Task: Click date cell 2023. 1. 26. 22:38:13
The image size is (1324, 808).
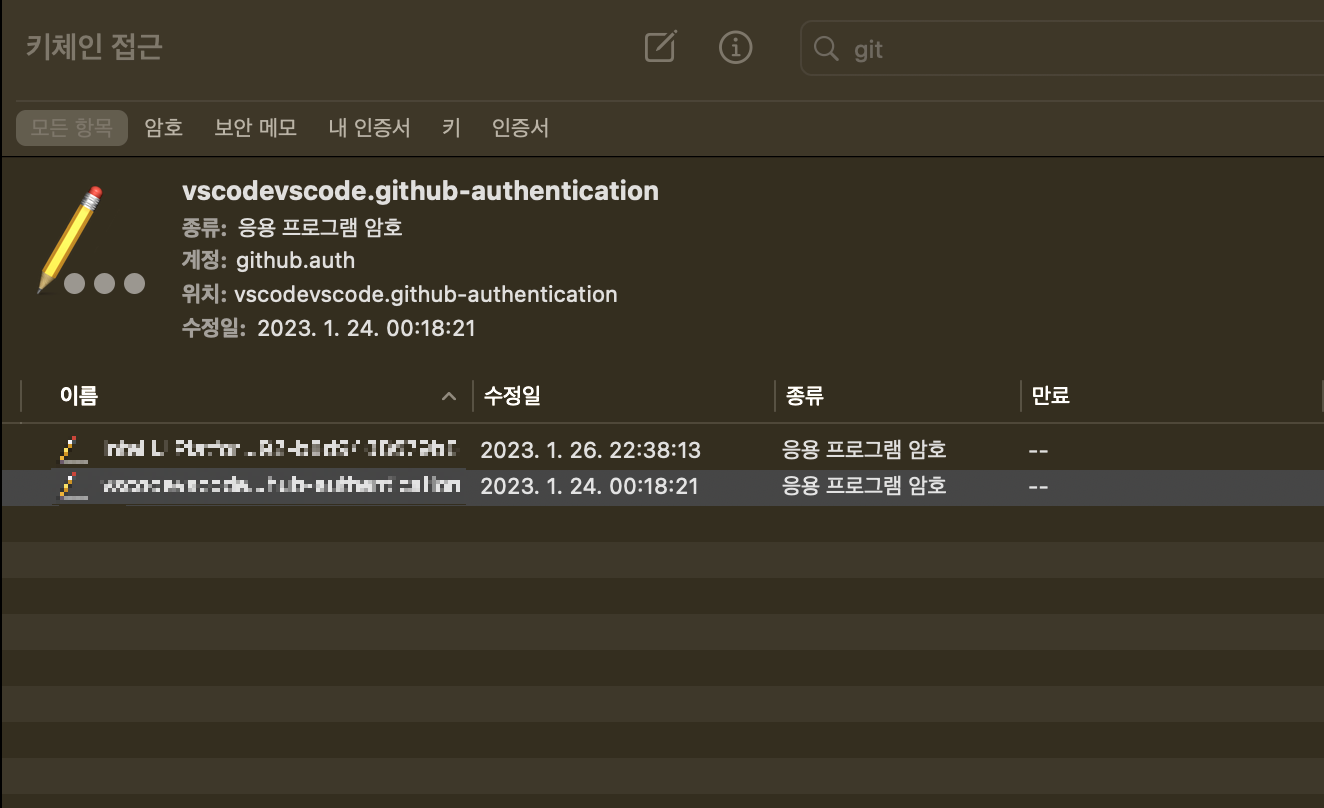Action: [590, 450]
